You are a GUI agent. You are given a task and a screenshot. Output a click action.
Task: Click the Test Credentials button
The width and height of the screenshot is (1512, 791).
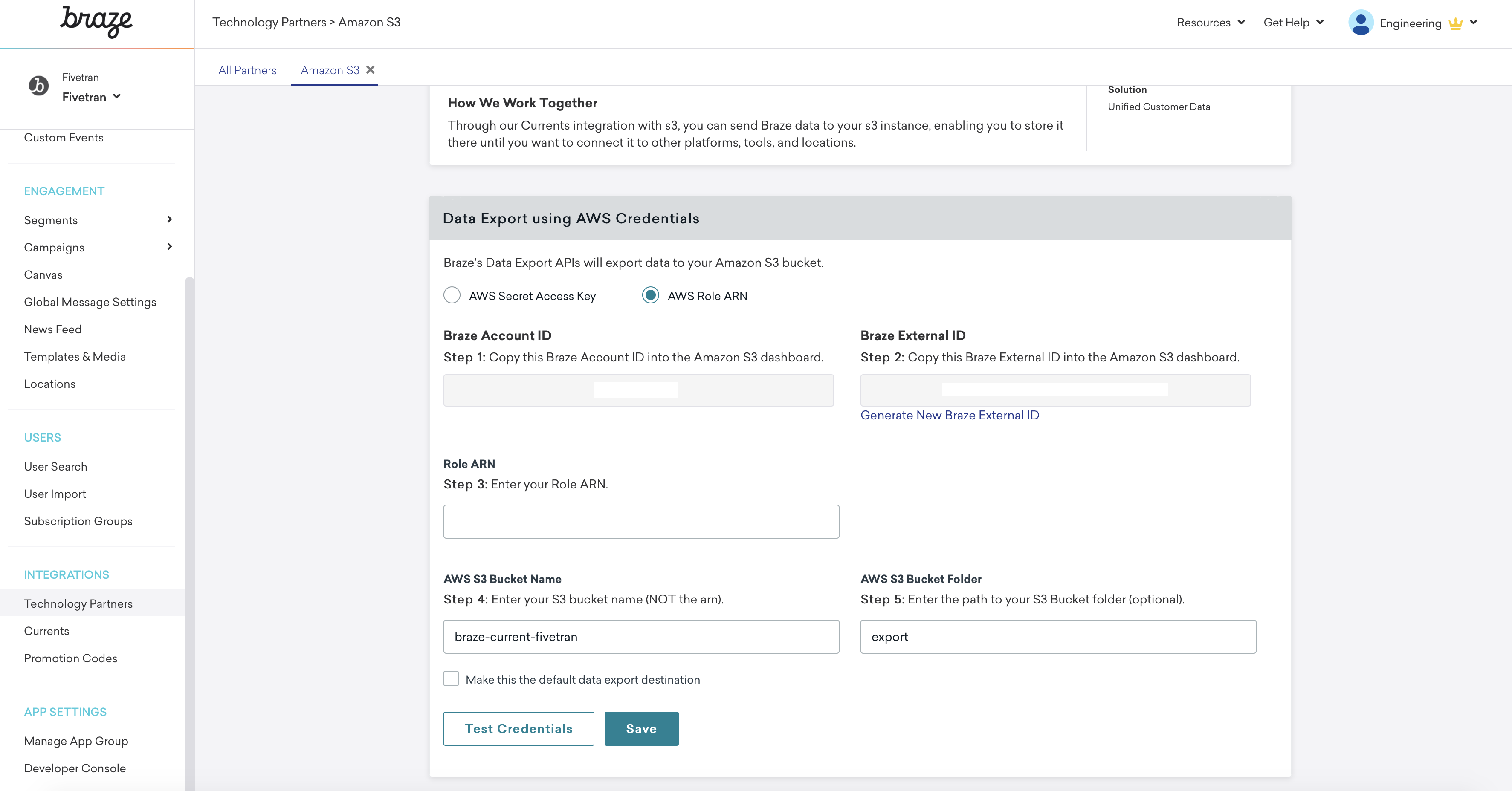(518, 729)
